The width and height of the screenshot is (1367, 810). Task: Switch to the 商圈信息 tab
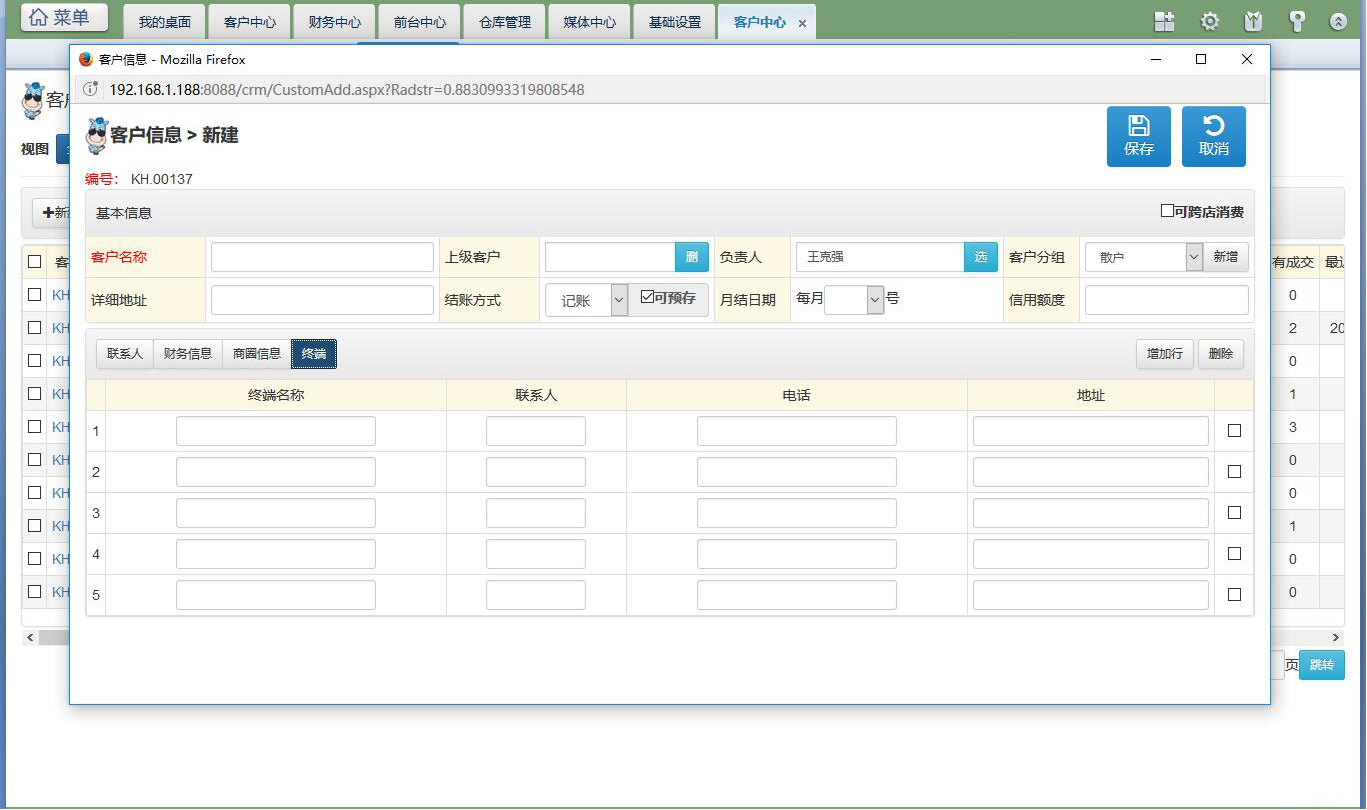click(x=256, y=354)
